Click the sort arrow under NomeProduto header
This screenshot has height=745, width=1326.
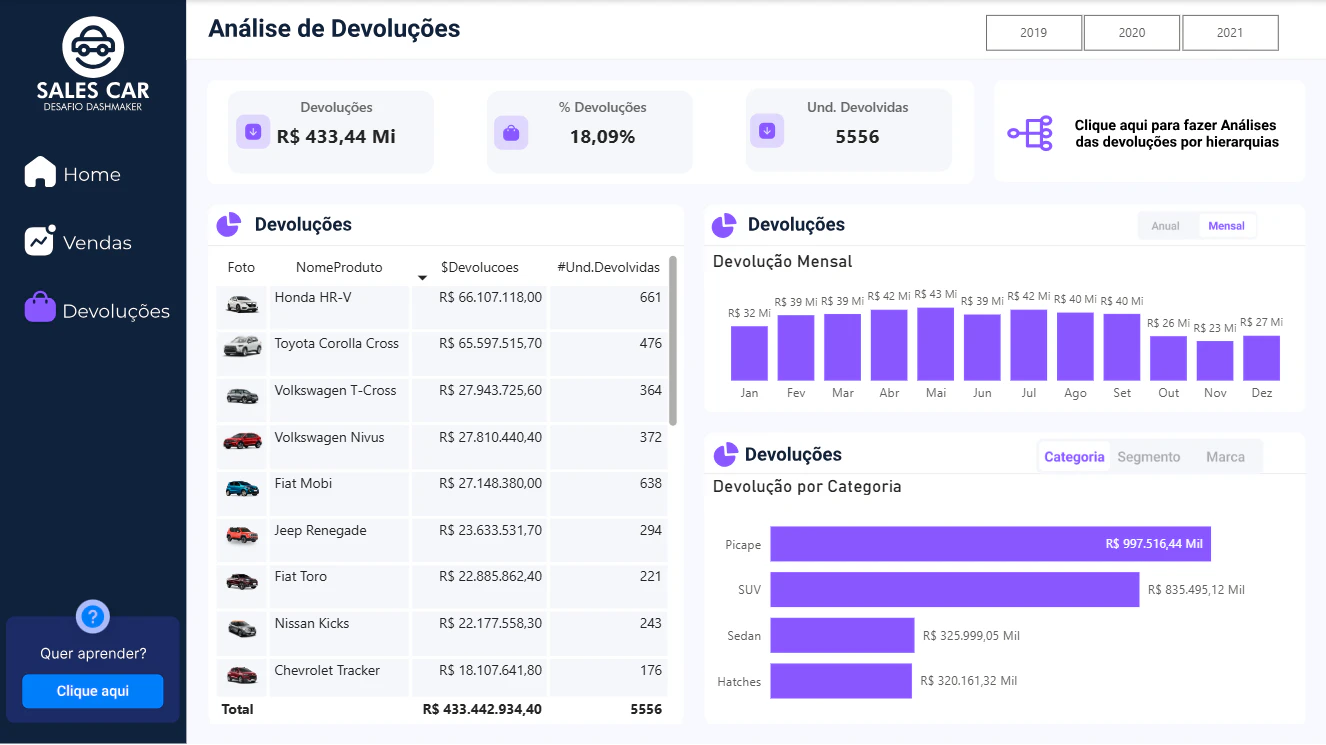[422, 278]
